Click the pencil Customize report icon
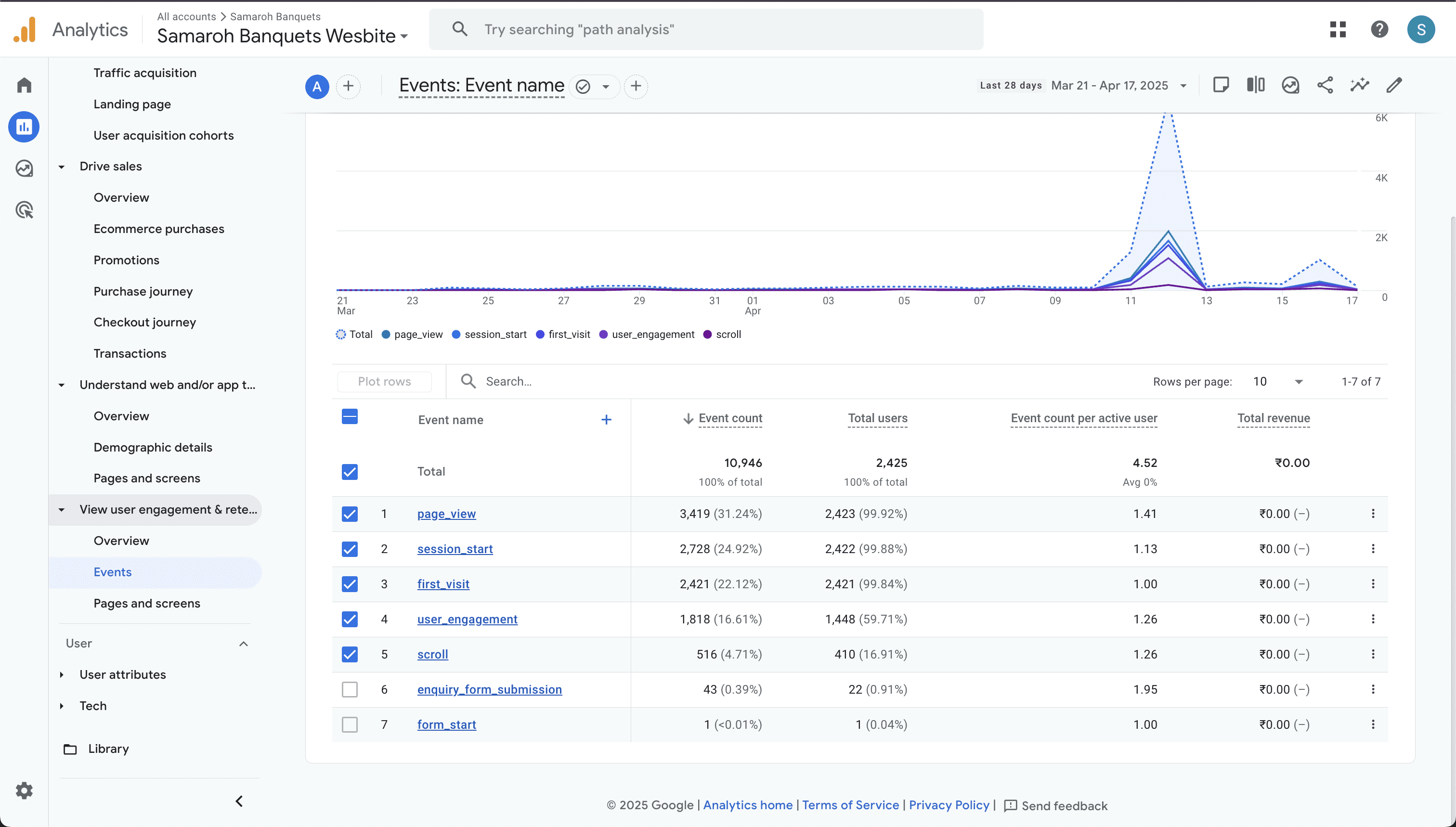Viewport: 1456px width, 827px height. (x=1394, y=86)
